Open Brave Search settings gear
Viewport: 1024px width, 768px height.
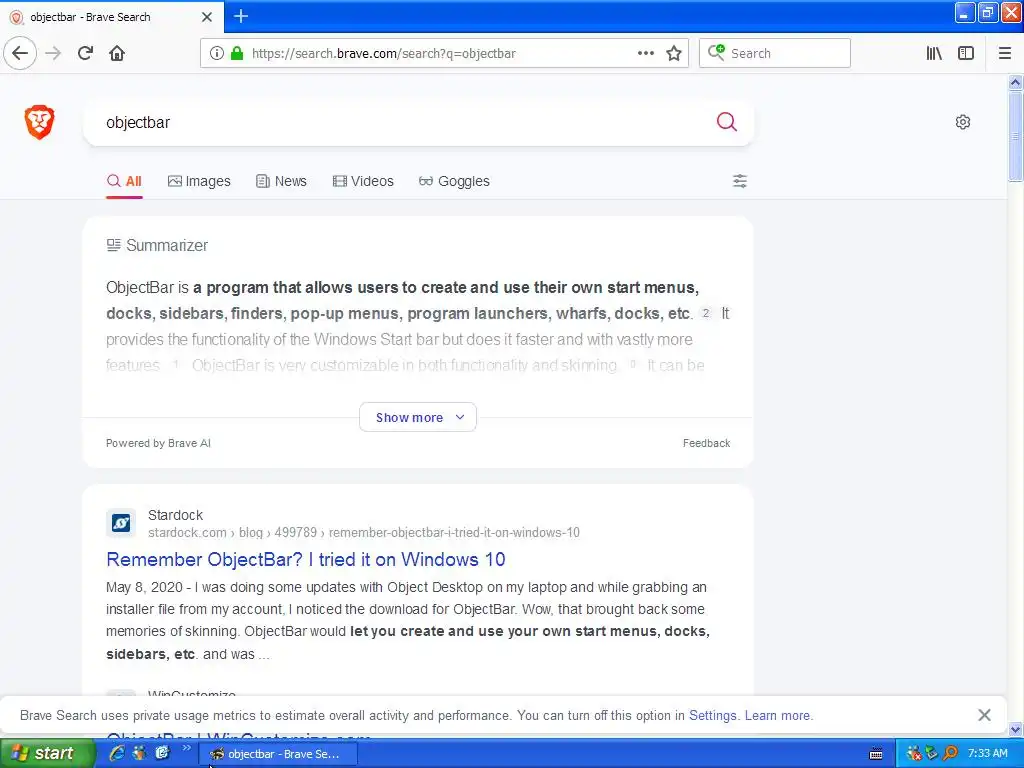(963, 121)
